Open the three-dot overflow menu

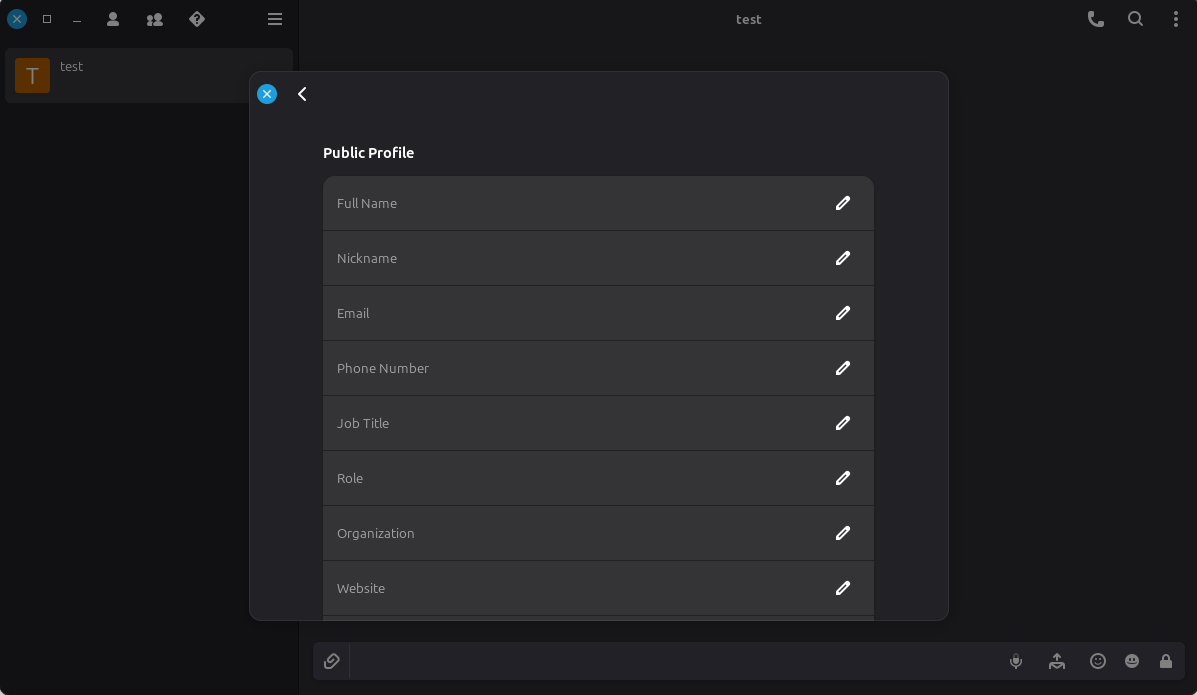[1175, 19]
